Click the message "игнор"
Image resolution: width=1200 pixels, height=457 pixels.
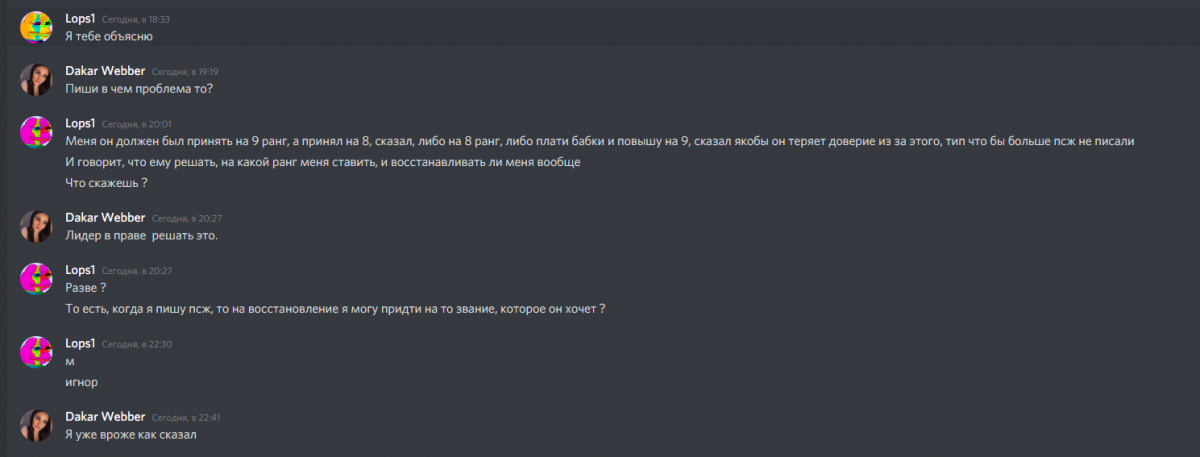(82, 381)
